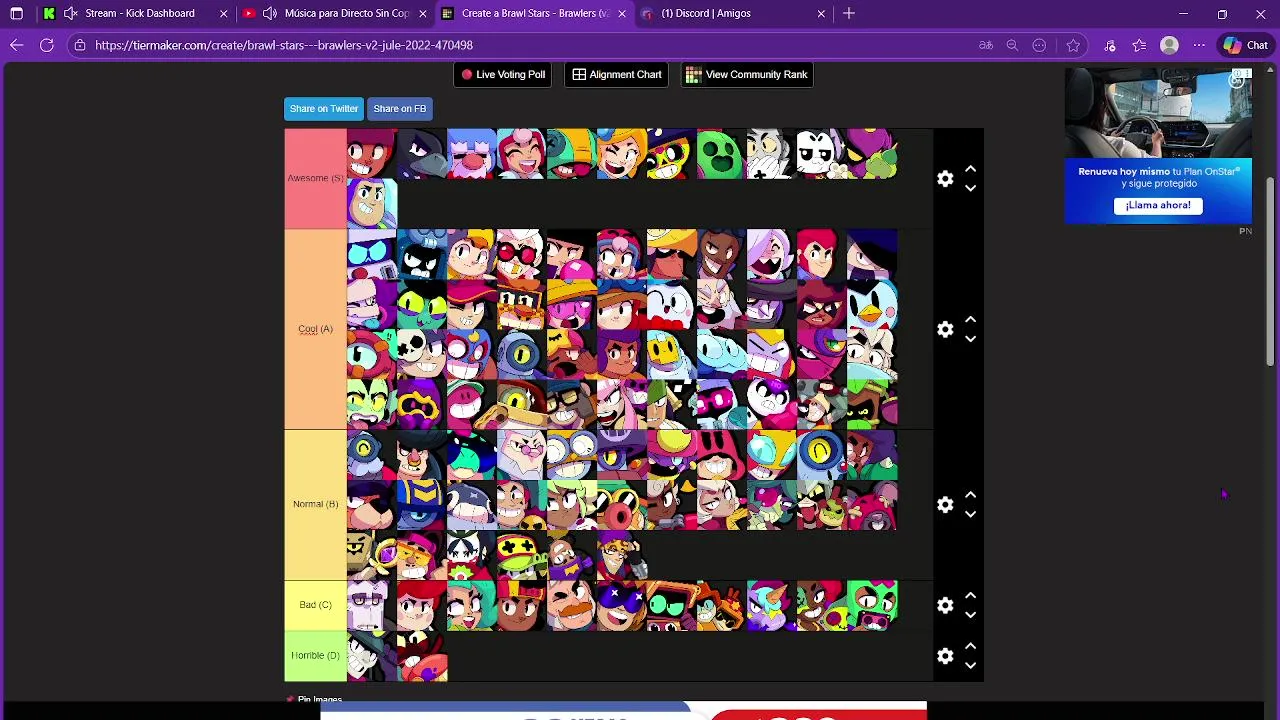Open settings gear for Cool (A) tier
The image size is (1280, 720).
click(945, 329)
